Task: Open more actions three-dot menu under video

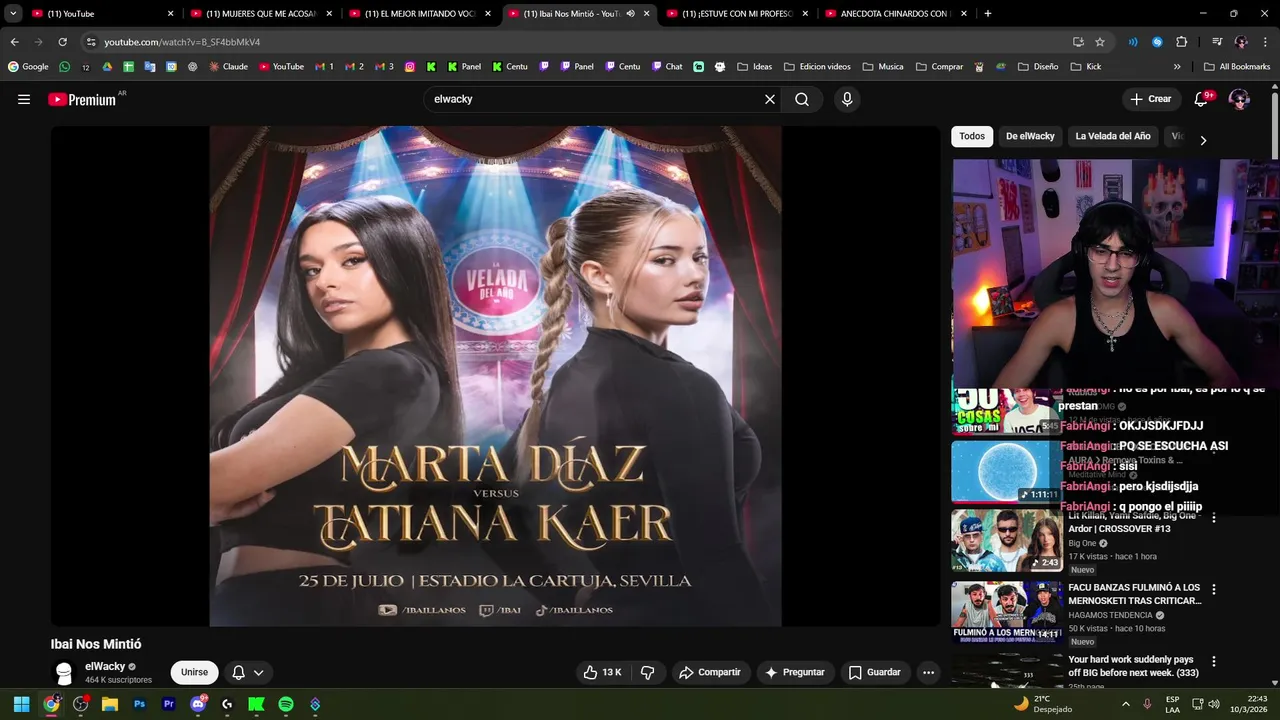Action: click(928, 672)
